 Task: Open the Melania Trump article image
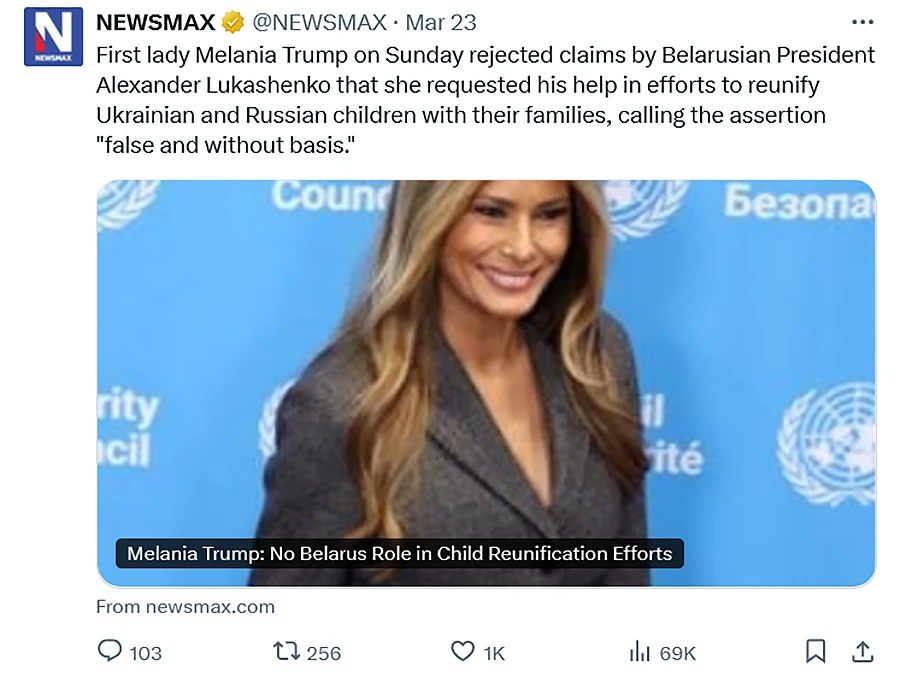pyautogui.click(x=486, y=360)
